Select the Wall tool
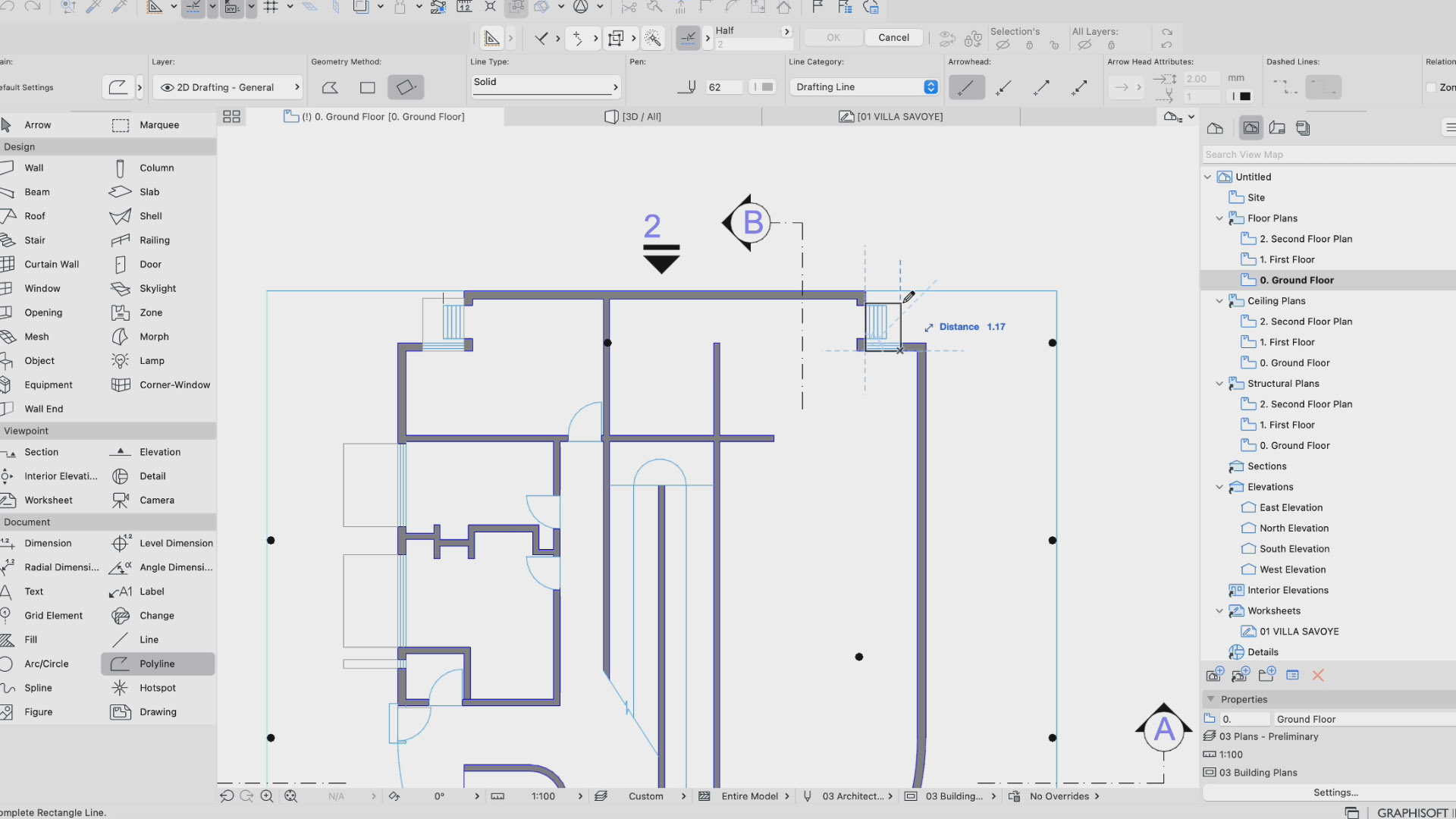1456x819 pixels. (x=33, y=168)
